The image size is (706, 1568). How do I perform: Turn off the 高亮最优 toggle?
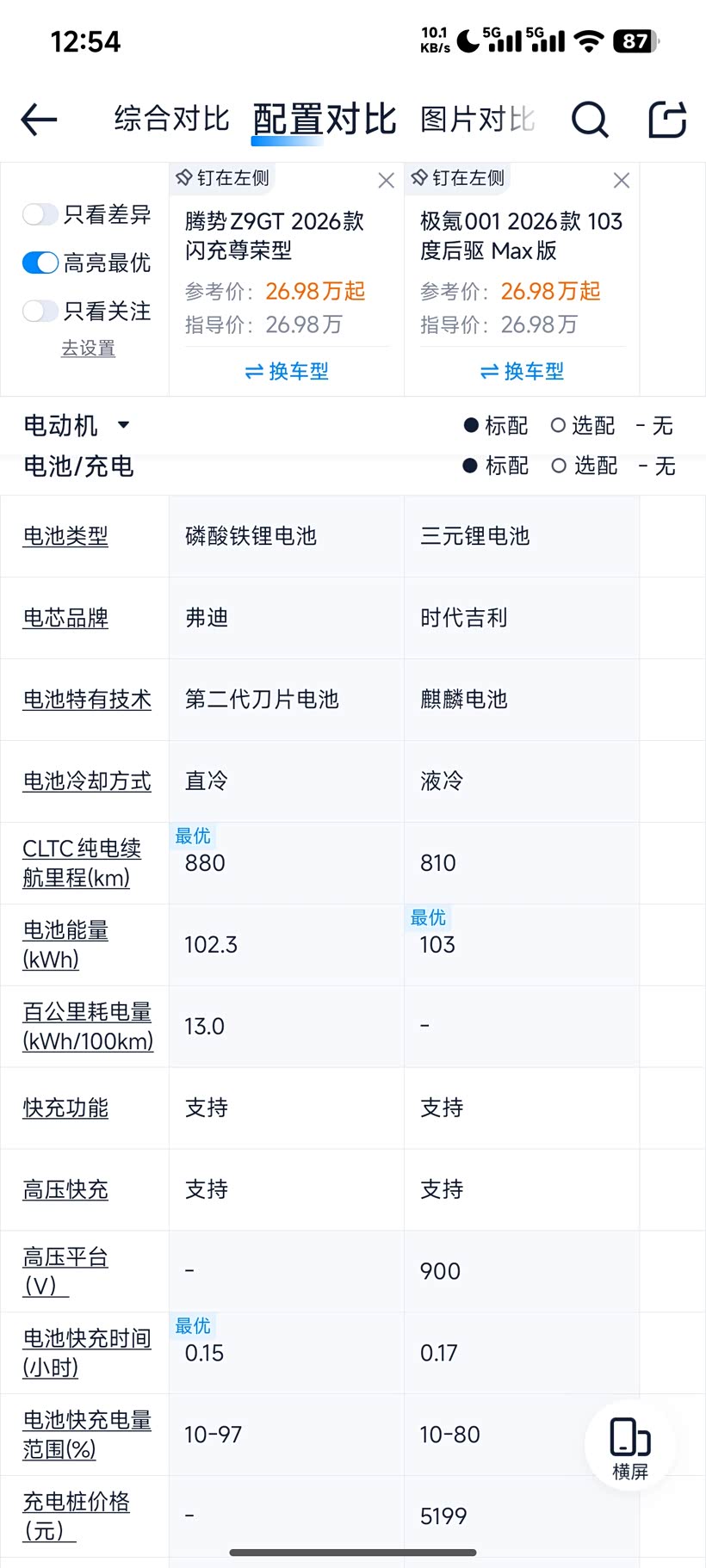[x=40, y=262]
